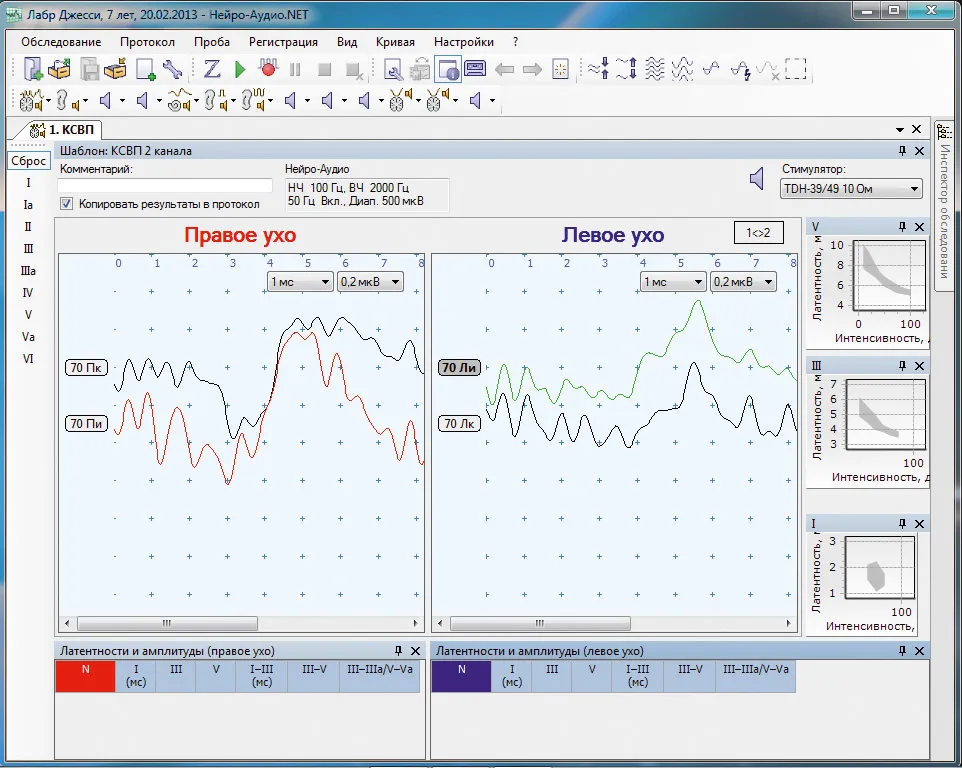Click the Комментарий input field
The height and width of the screenshot is (768, 962).
coord(165,185)
